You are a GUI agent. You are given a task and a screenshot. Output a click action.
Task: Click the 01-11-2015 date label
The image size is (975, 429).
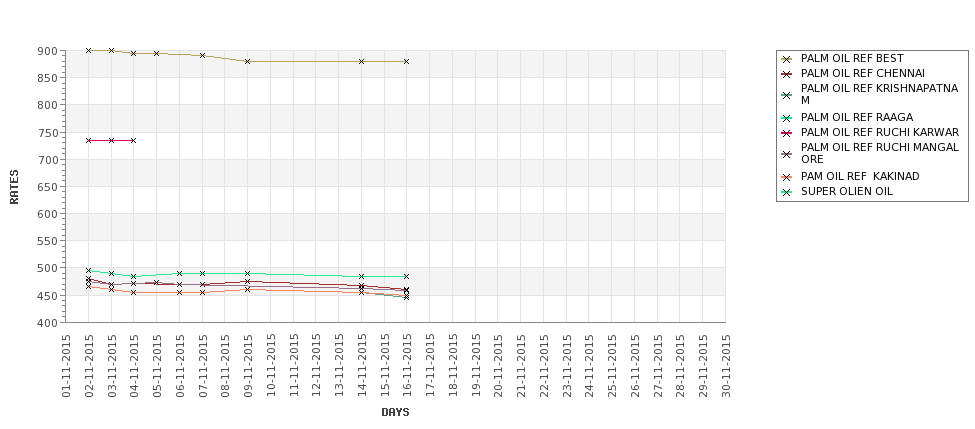coord(66,366)
